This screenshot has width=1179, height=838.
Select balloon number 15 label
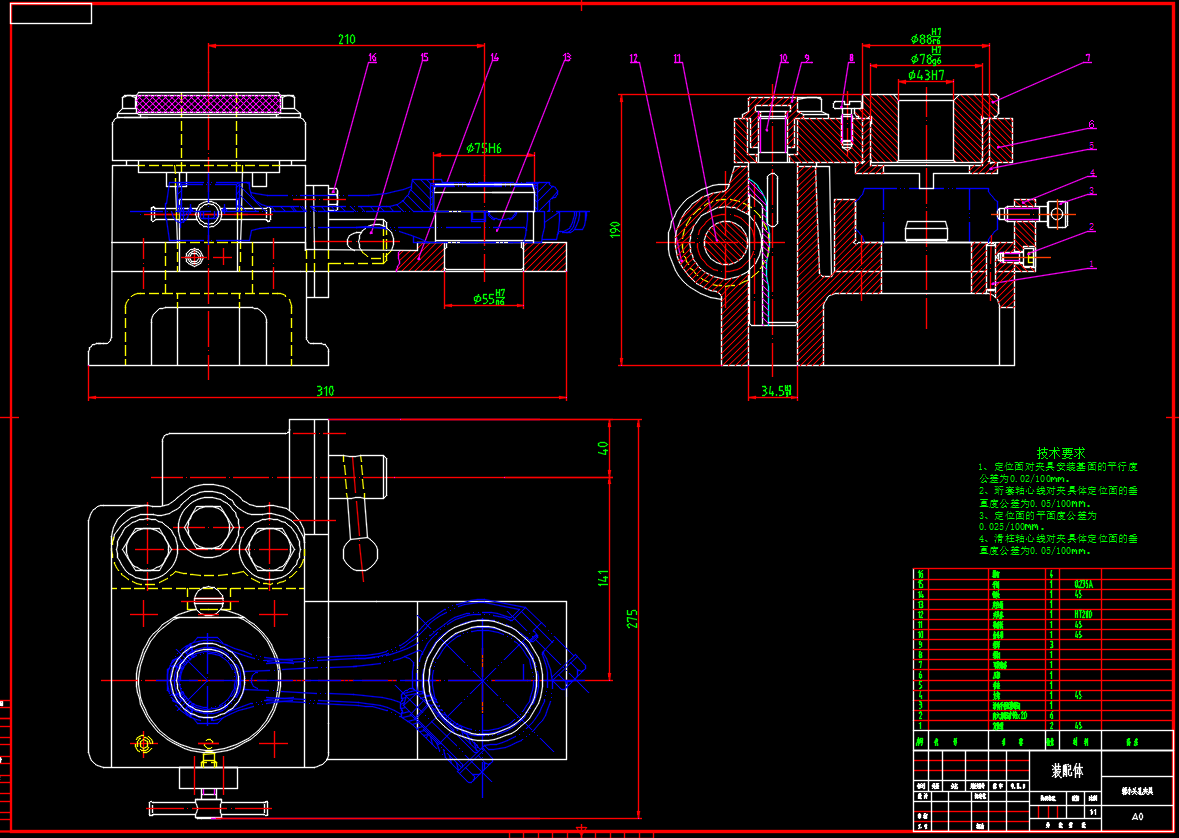[x=425, y=56]
